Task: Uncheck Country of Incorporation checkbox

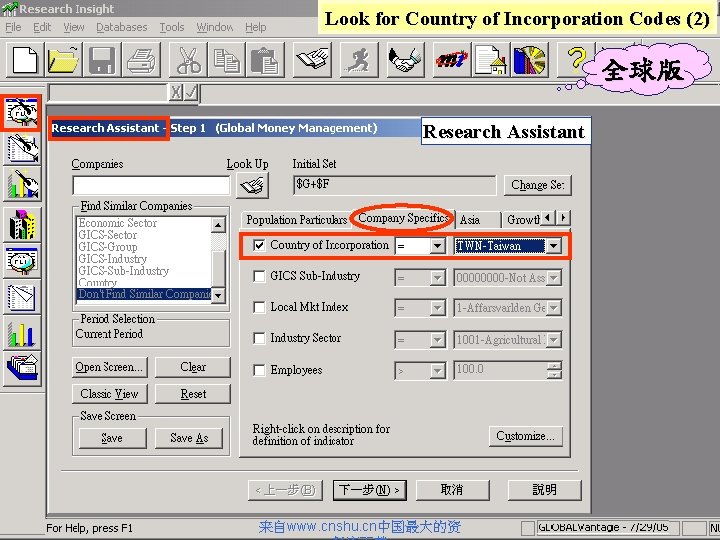Action: (x=259, y=245)
